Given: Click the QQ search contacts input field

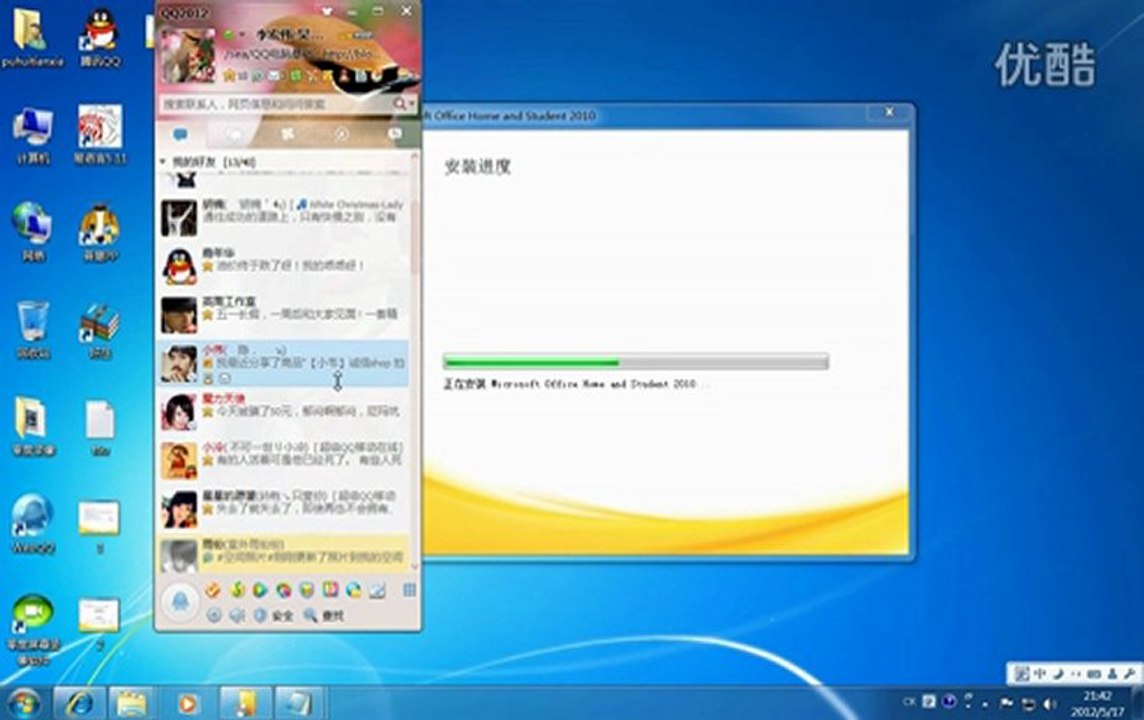Looking at the screenshot, I should coord(276,104).
